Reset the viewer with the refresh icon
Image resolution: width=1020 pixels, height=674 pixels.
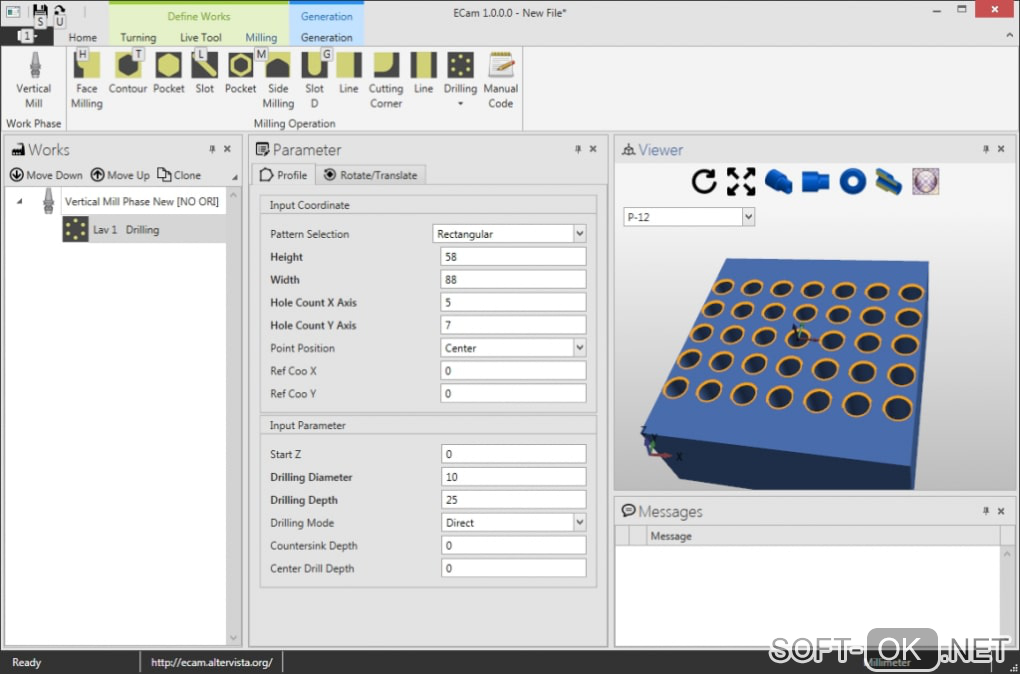point(704,182)
